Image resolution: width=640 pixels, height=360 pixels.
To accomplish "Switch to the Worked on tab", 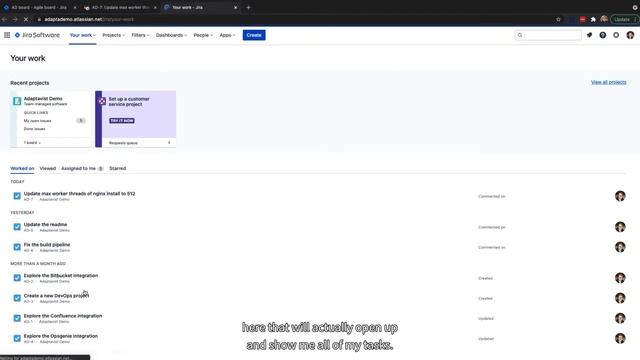I will pyautogui.click(x=22, y=168).
